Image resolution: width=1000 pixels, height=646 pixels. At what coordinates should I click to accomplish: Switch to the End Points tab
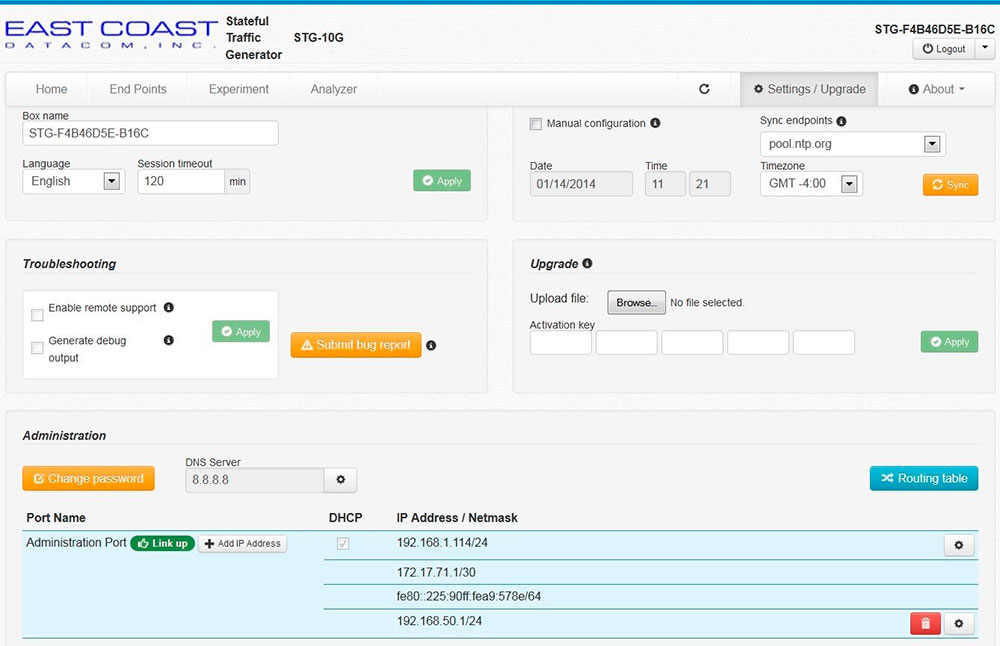pos(138,89)
